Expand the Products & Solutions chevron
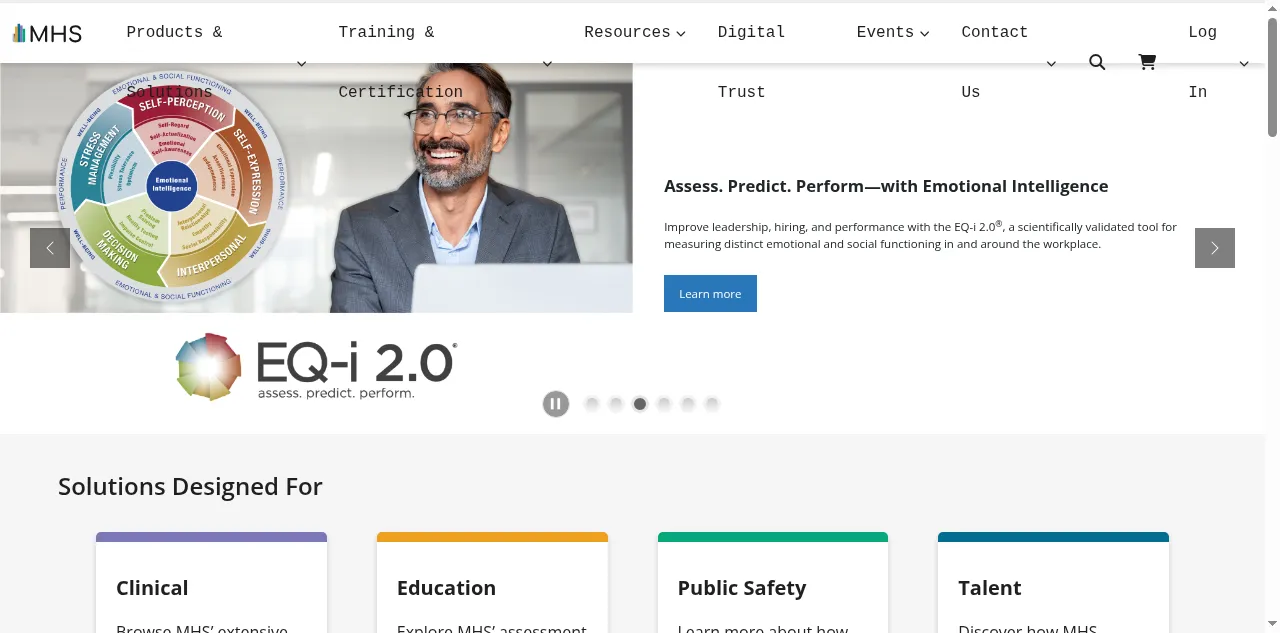The width and height of the screenshot is (1280, 633). click(302, 64)
